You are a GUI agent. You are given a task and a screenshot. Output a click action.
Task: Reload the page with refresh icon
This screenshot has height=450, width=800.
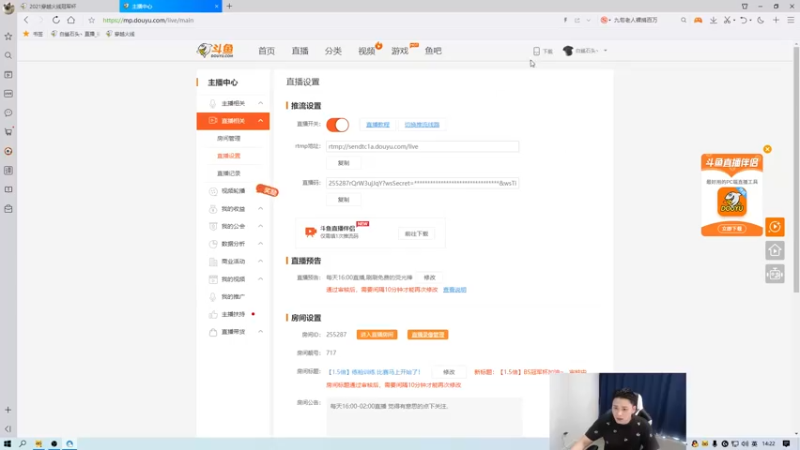pos(56,20)
